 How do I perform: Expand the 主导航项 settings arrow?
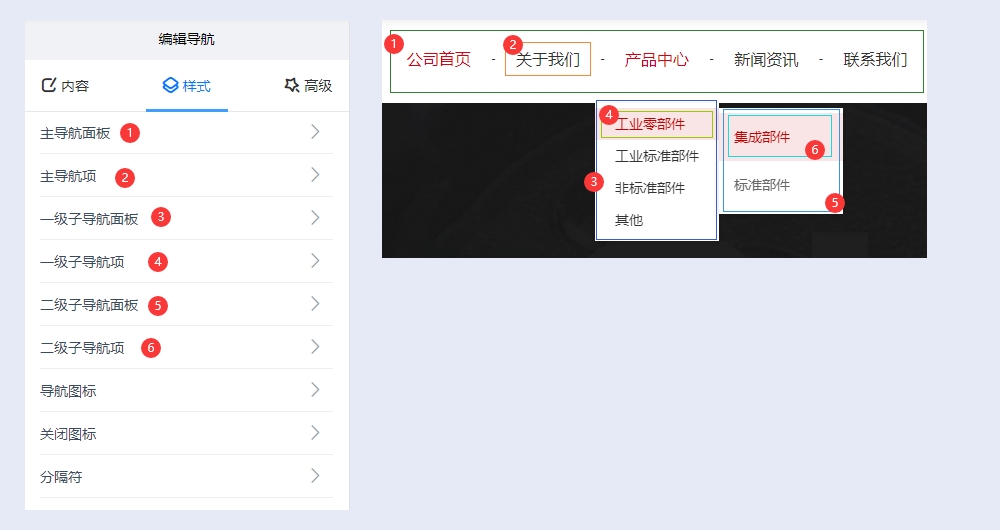coord(315,175)
